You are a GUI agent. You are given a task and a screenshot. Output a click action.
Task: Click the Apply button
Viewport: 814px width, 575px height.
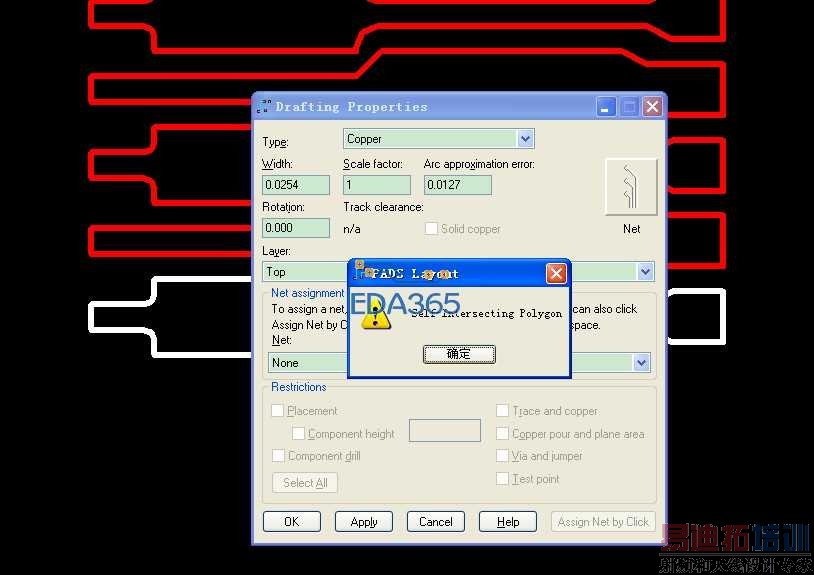(364, 522)
